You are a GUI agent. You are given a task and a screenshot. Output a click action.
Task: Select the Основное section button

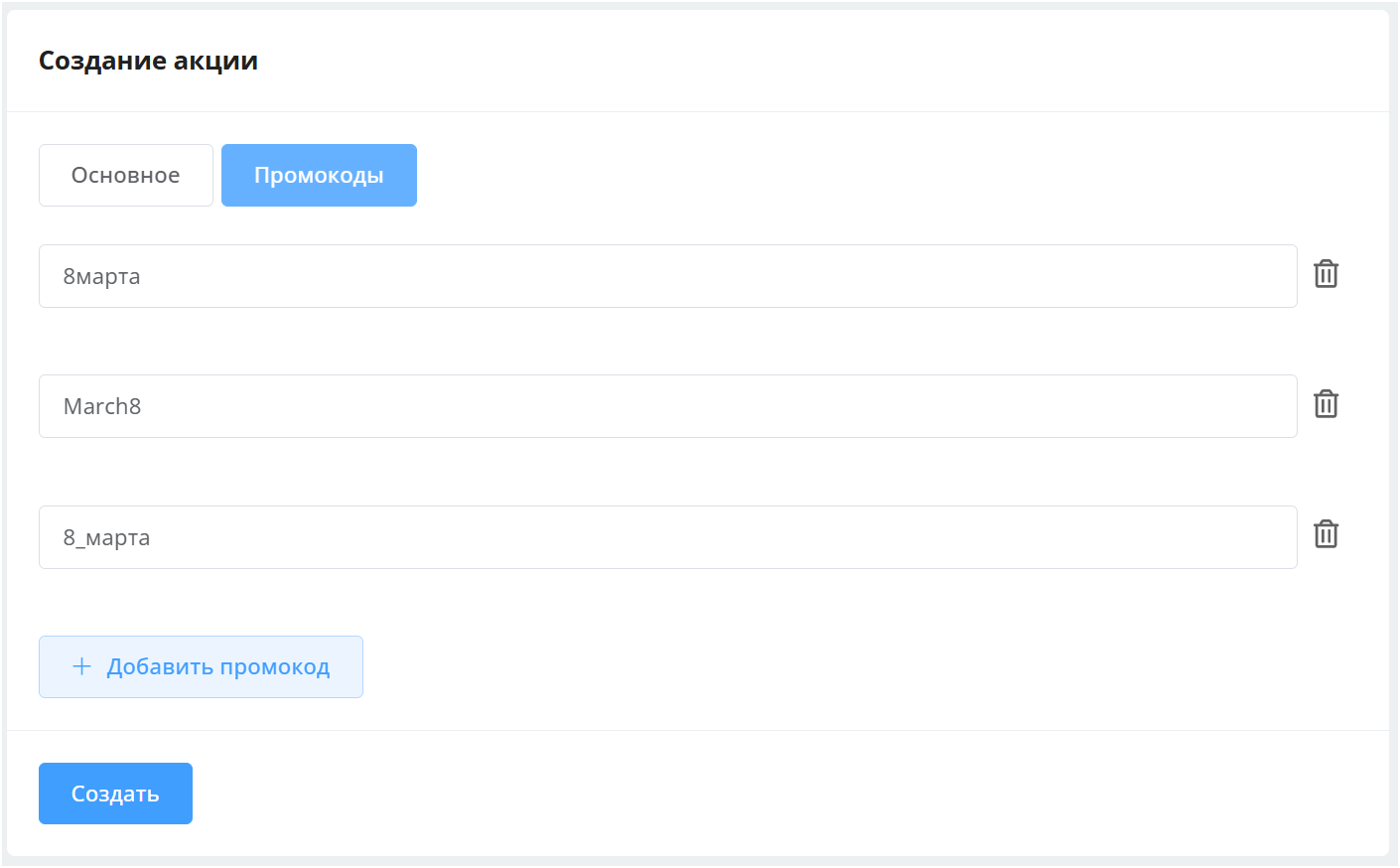126,176
